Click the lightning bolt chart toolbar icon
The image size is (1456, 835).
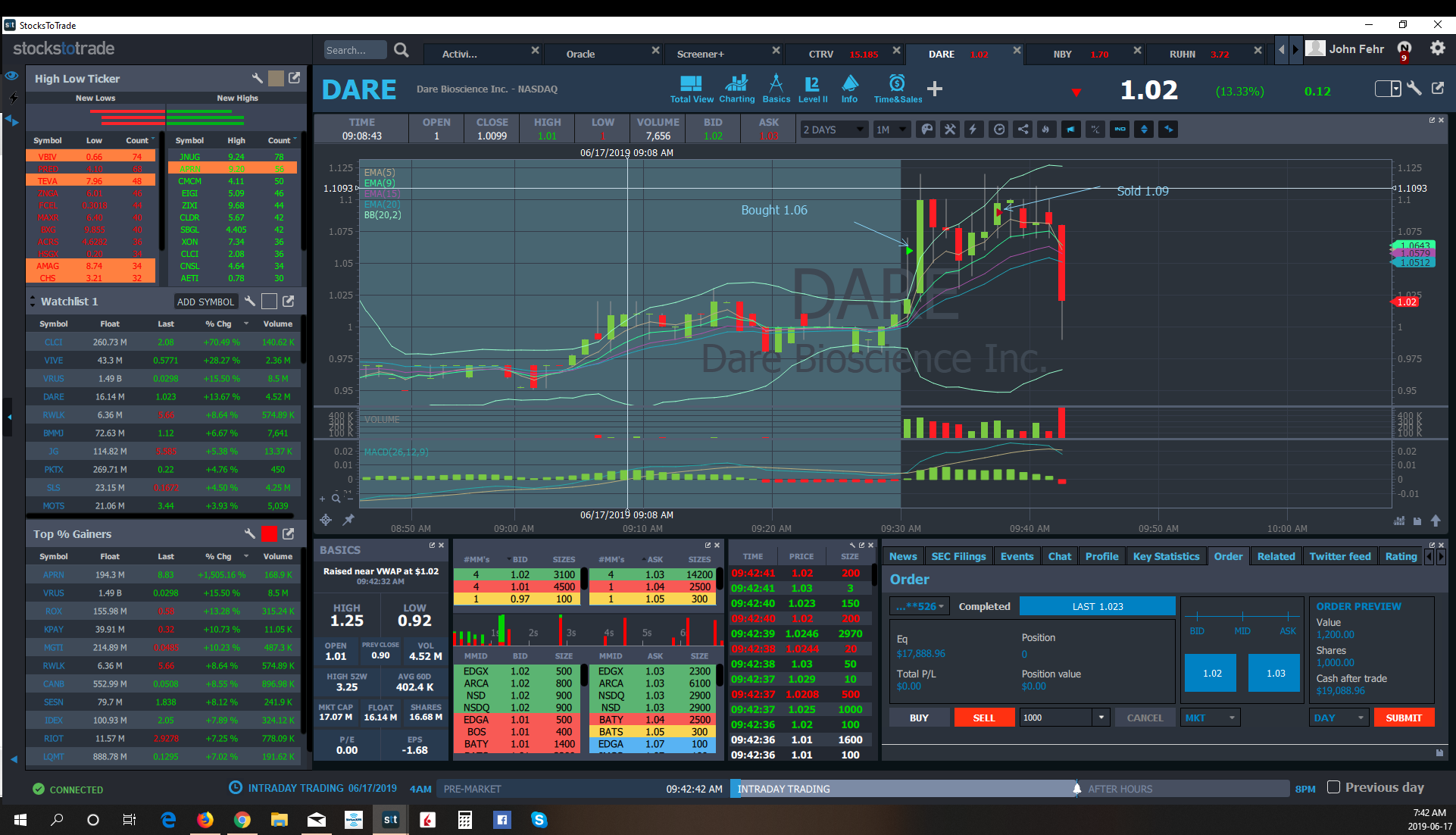click(x=973, y=130)
